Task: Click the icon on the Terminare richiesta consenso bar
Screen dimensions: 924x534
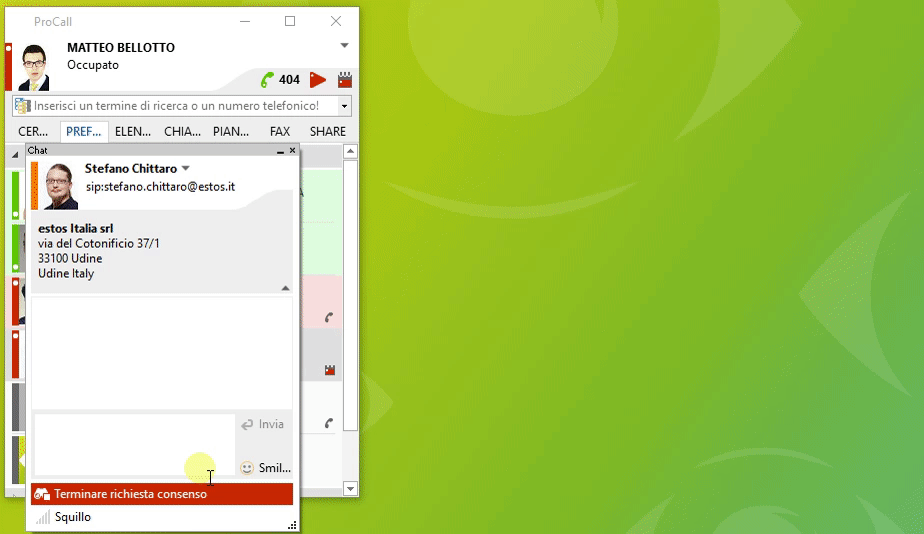Action: (x=41, y=494)
